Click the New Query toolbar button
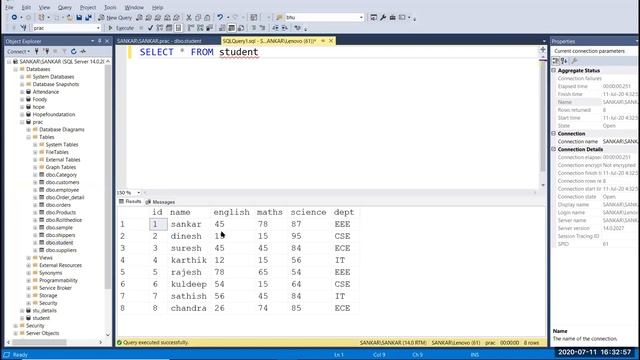This screenshot has width=640, height=360. (x=115, y=18)
